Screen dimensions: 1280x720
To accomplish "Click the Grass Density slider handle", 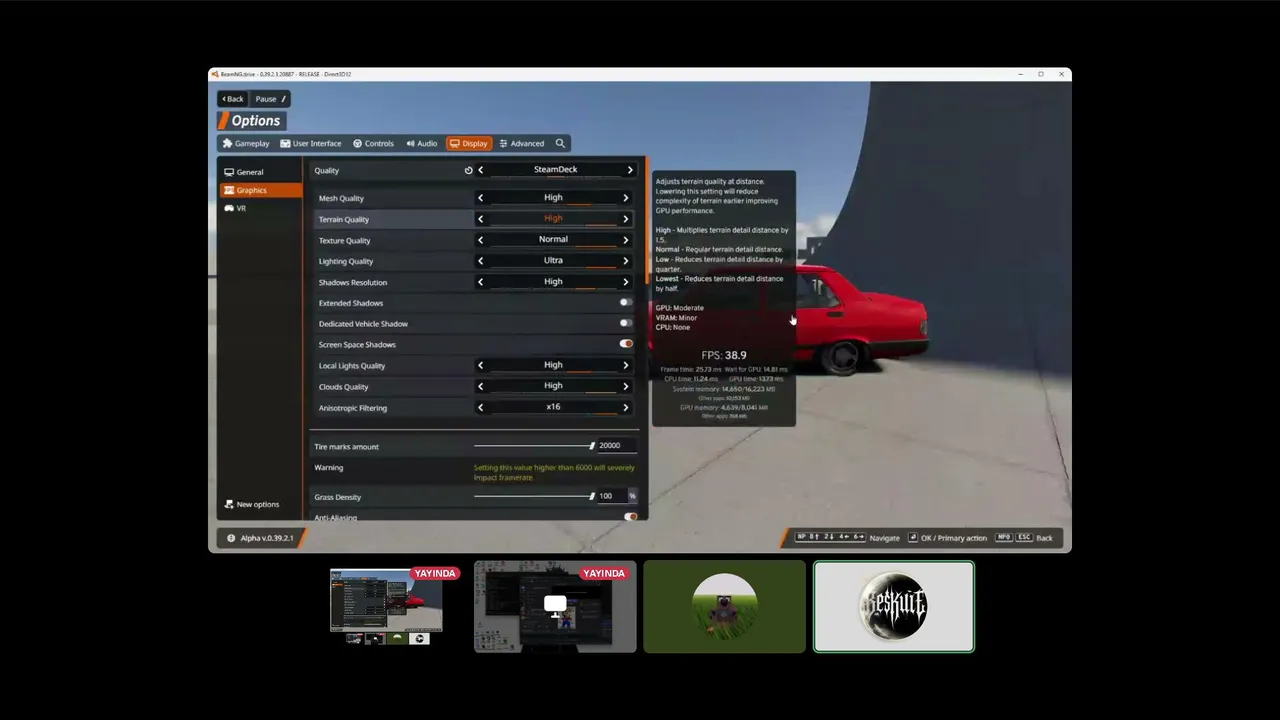I will click(592, 496).
